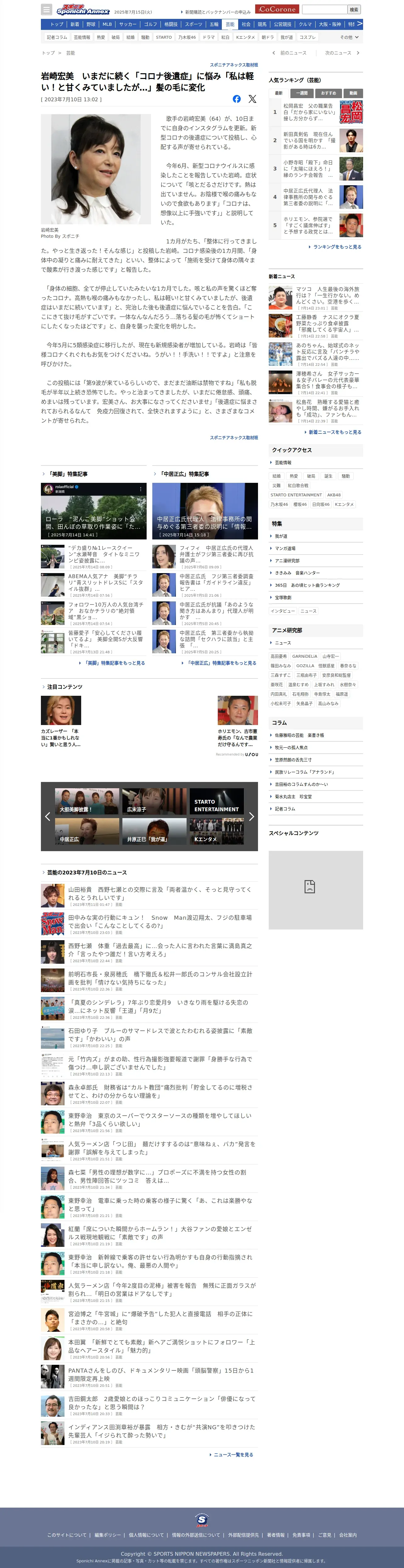Select the 動画 ranking tab
The image size is (404, 1568).
coord(353,93)
